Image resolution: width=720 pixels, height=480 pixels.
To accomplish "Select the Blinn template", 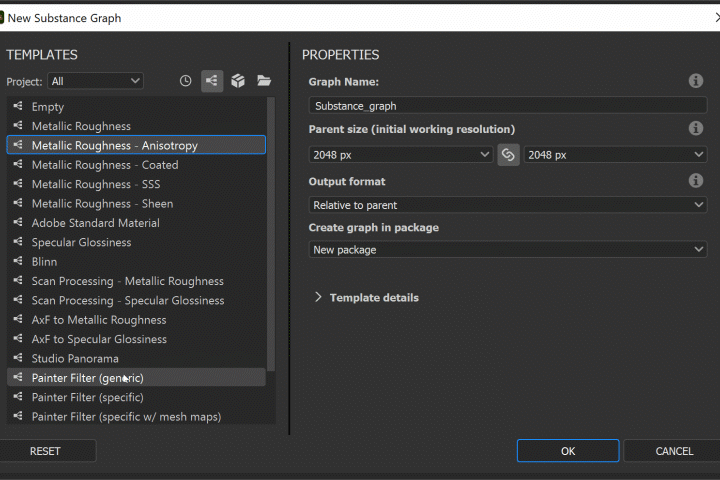I will tap(136, 261).
